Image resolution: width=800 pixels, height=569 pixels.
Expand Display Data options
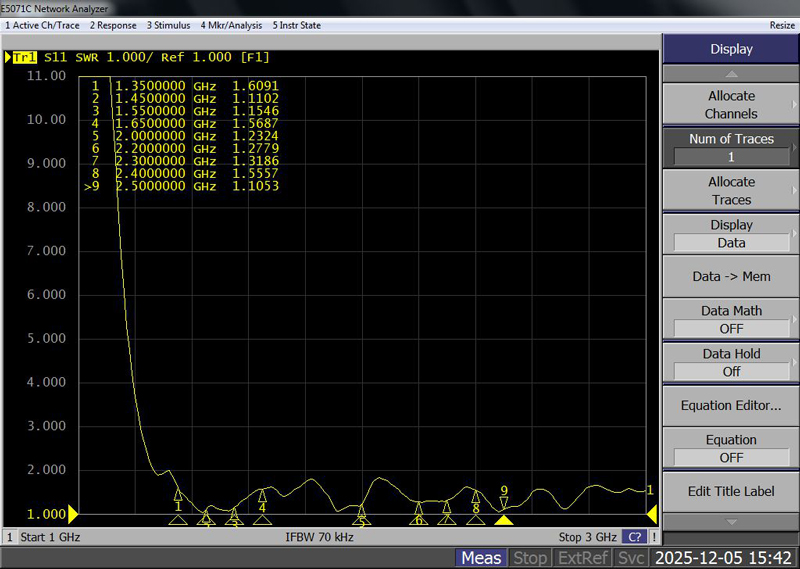click(x=731, y=234)
